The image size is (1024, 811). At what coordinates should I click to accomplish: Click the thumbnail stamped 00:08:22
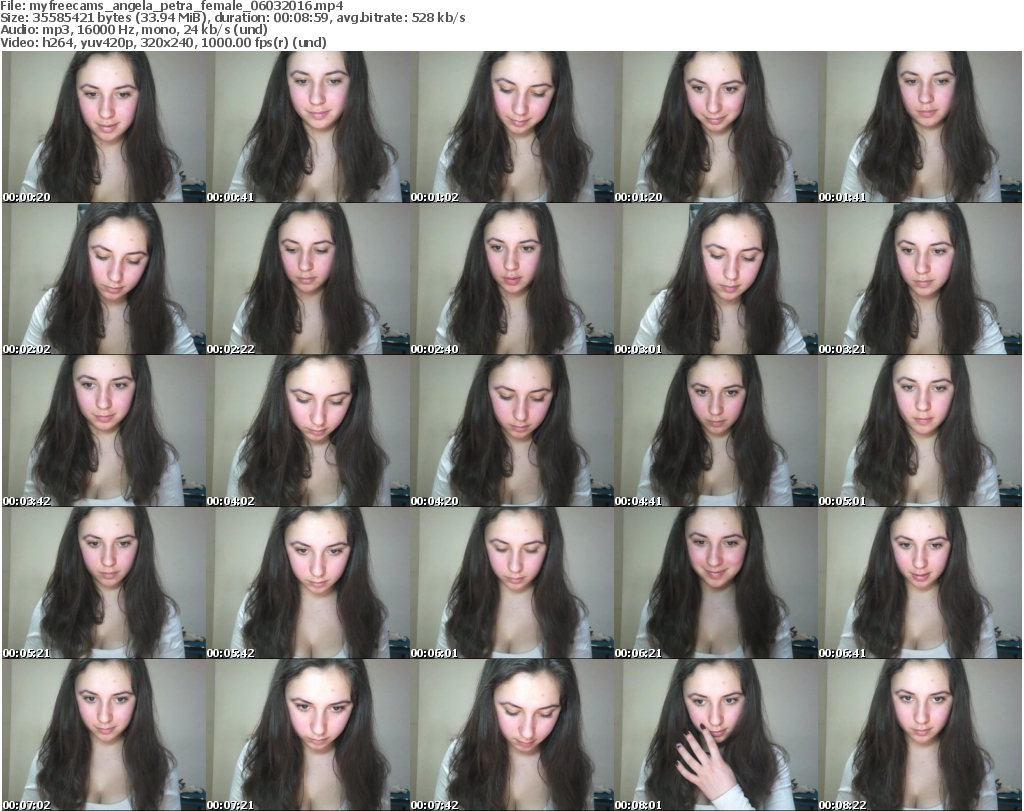click(x=920, y=735)
